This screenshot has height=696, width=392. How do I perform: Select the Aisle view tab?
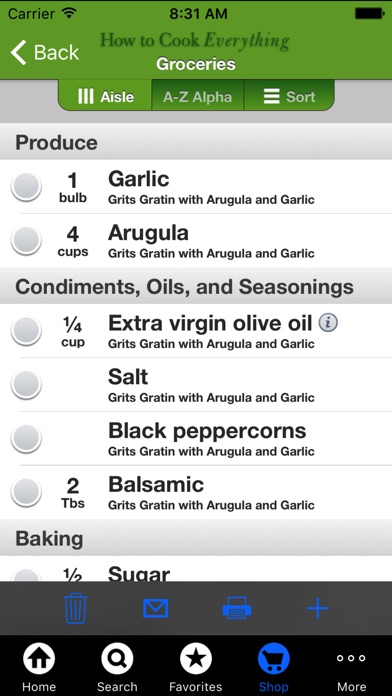pos(106,96)
